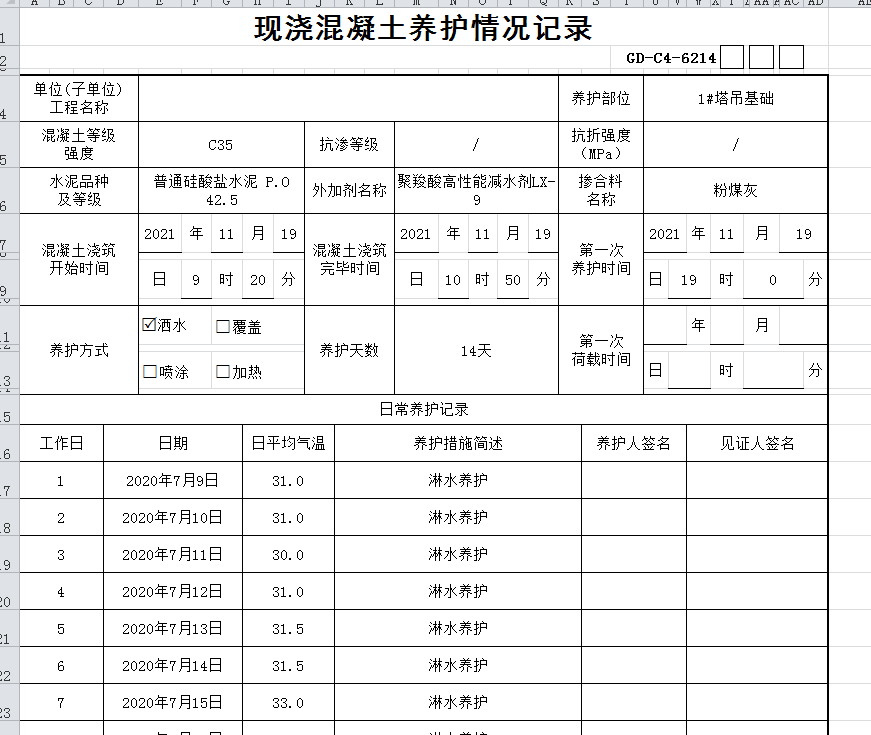Click the pour finish hour value 10
Screen dimensions: 871x735
(453, 279)
